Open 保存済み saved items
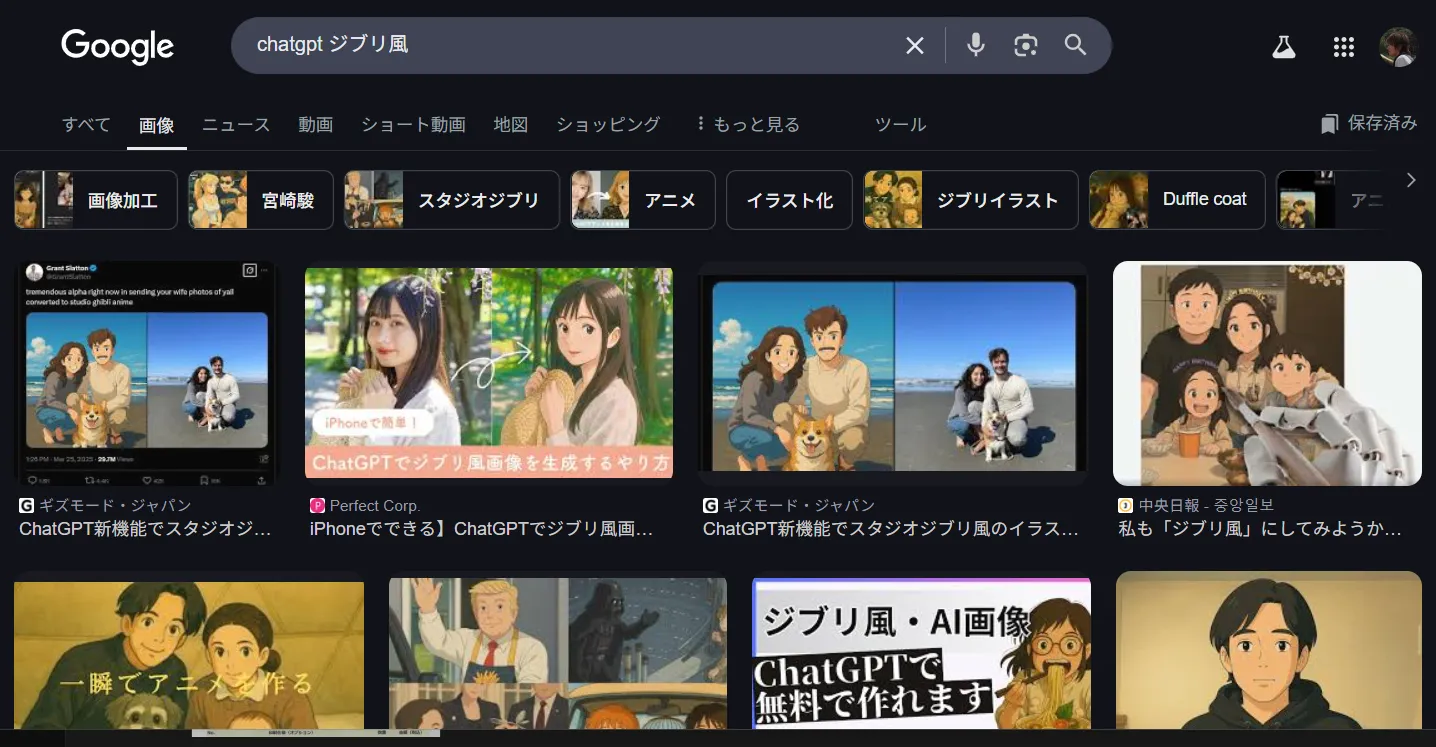The width and height of the screenshot is (1436, 747). tap(1369, 123)
